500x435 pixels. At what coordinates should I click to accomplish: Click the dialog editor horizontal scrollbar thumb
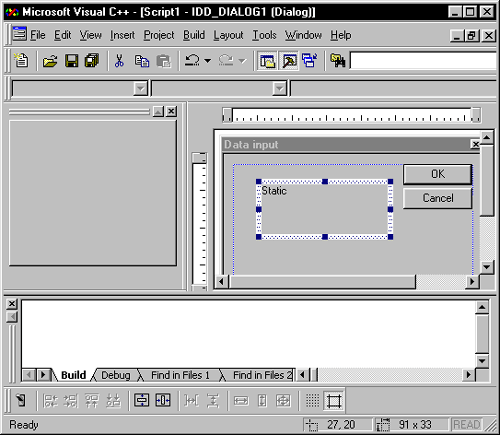322,282
